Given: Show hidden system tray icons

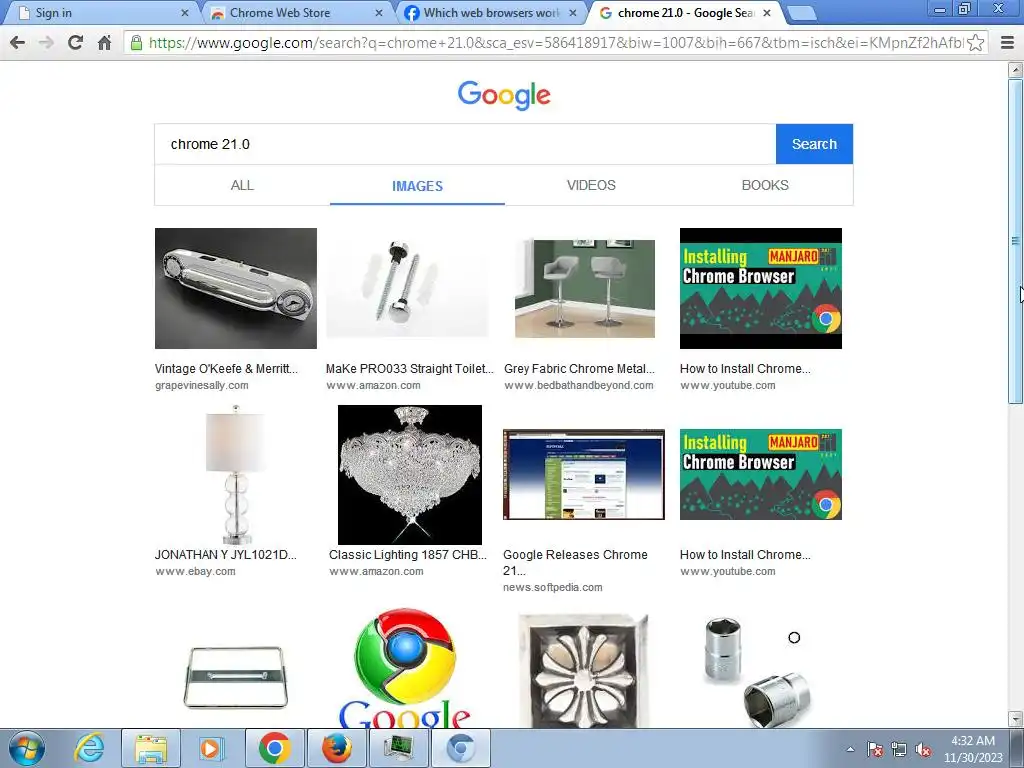Looking at the screenshot, I should [x=850, y=749].
